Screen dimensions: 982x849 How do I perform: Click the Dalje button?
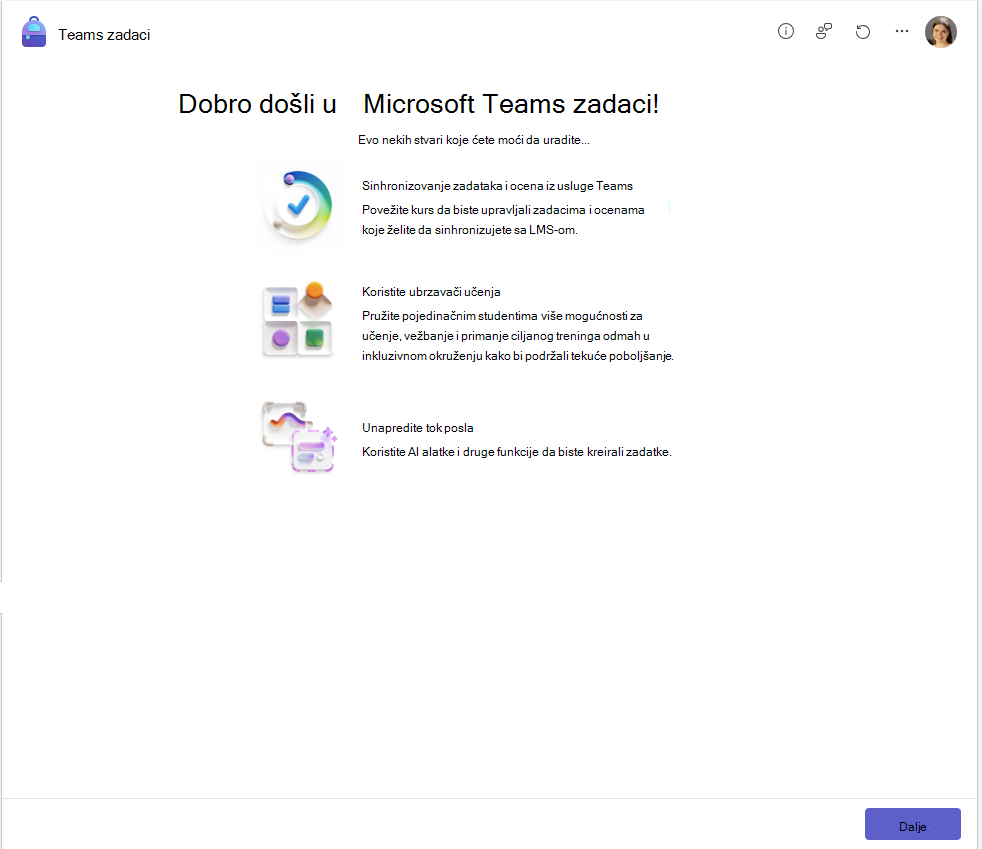[x=912, y=824]
